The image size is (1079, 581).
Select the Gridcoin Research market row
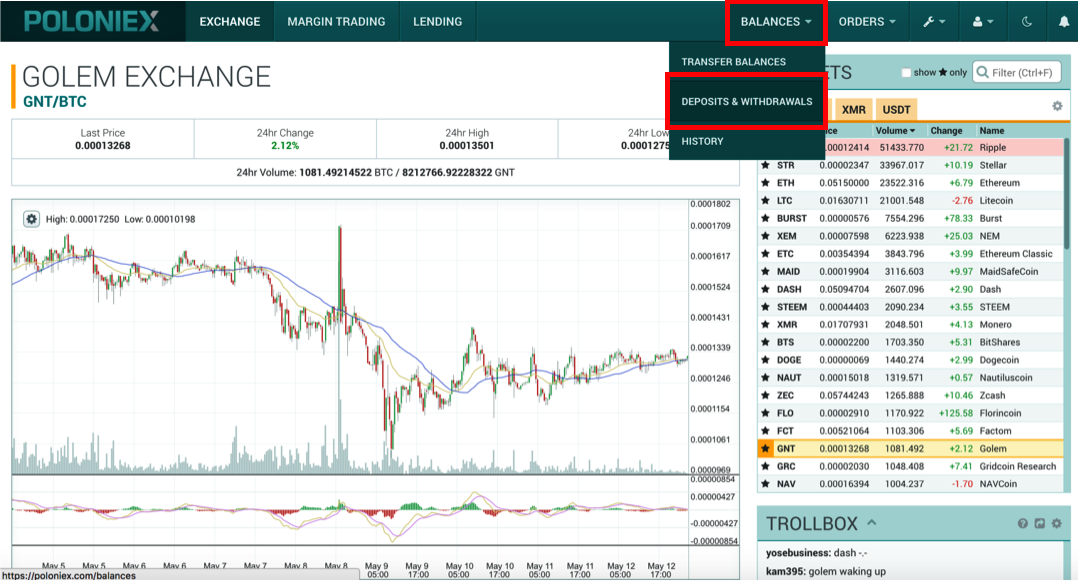pyautogui.click(x=910, y=467)
